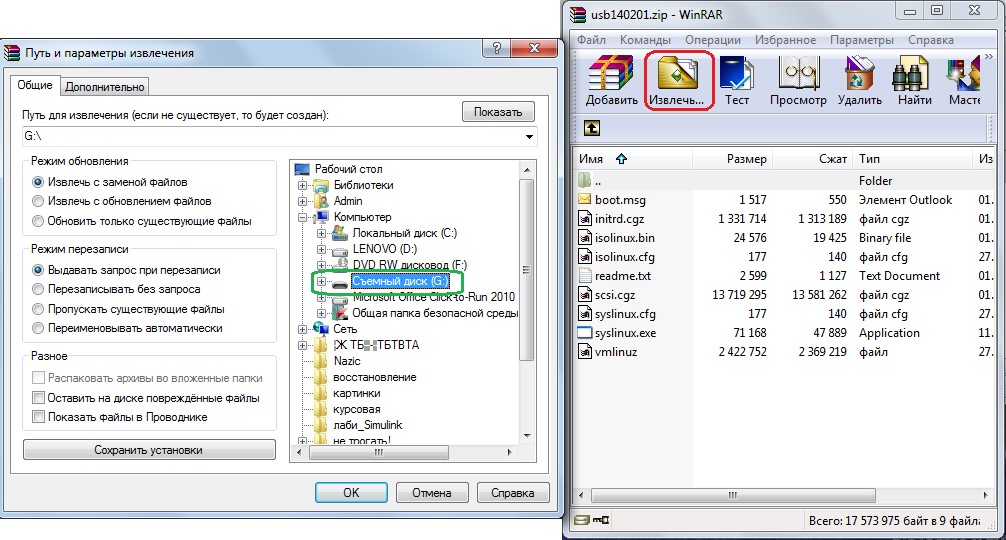Open the extraction path dropdown arrow

[527, 136]
